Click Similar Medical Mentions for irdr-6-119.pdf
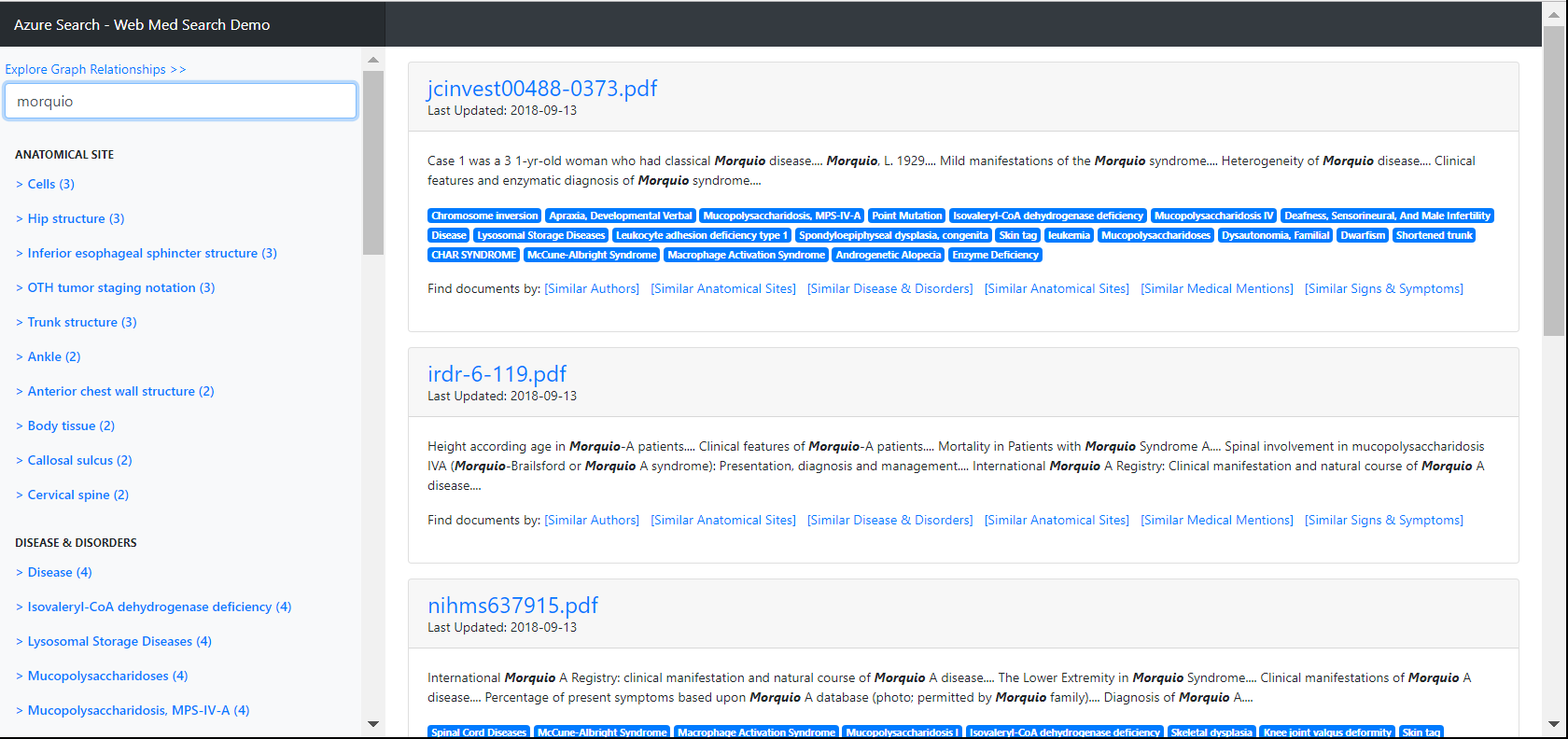 coord(1217,520)
